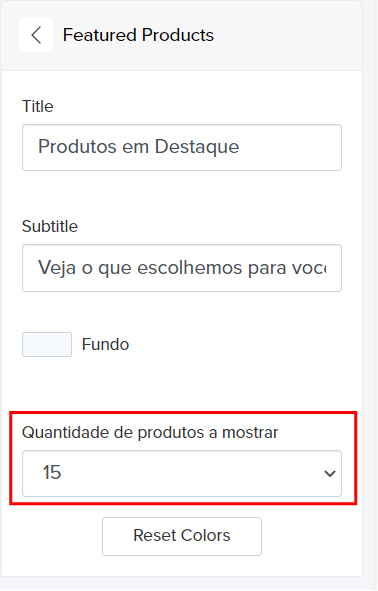Click the word Produtos inside the Title box

click(77, 147)
